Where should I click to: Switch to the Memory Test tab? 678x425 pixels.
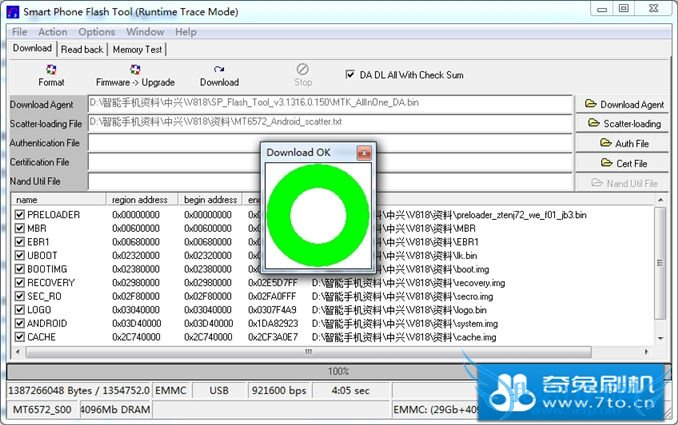(x=138, y=49)
